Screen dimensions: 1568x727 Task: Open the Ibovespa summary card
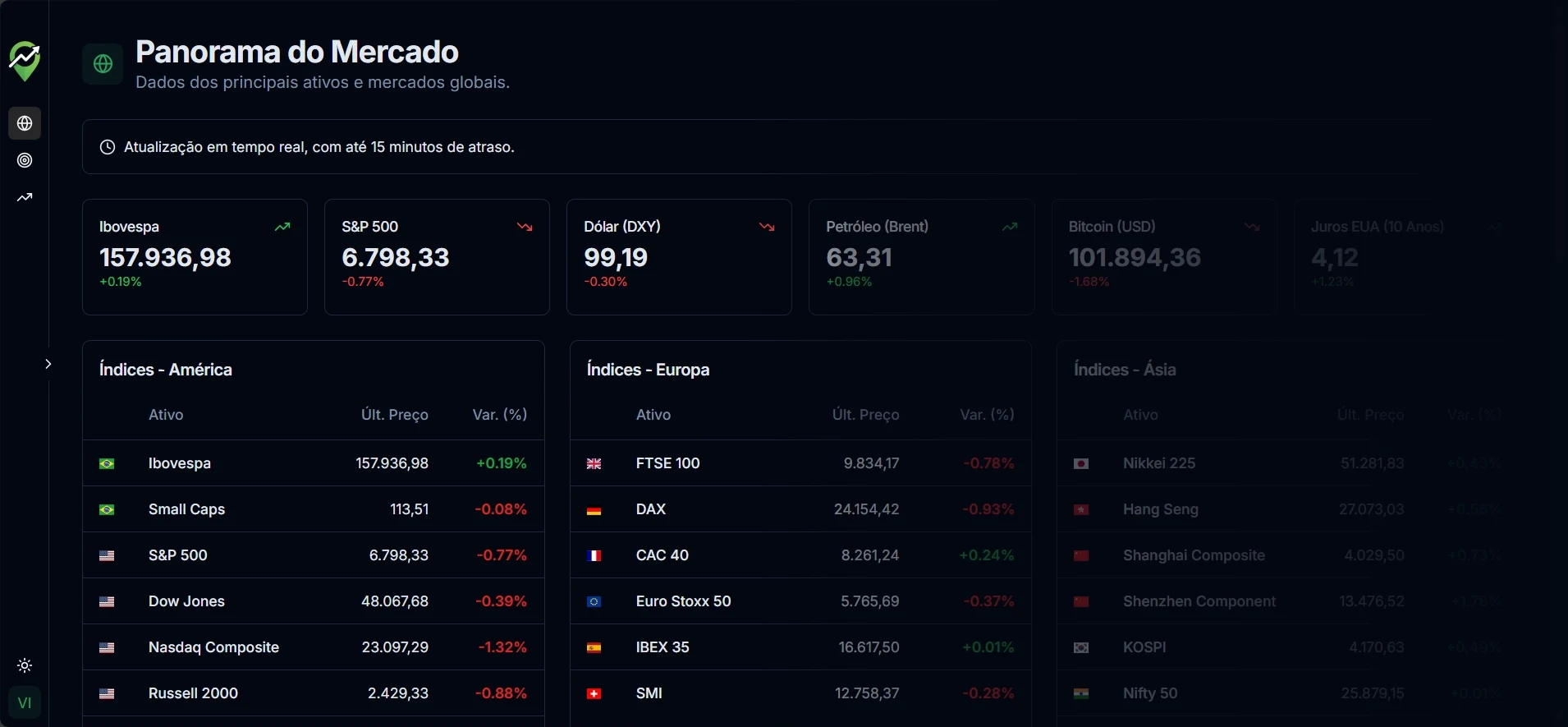click(x=195, y=257)
